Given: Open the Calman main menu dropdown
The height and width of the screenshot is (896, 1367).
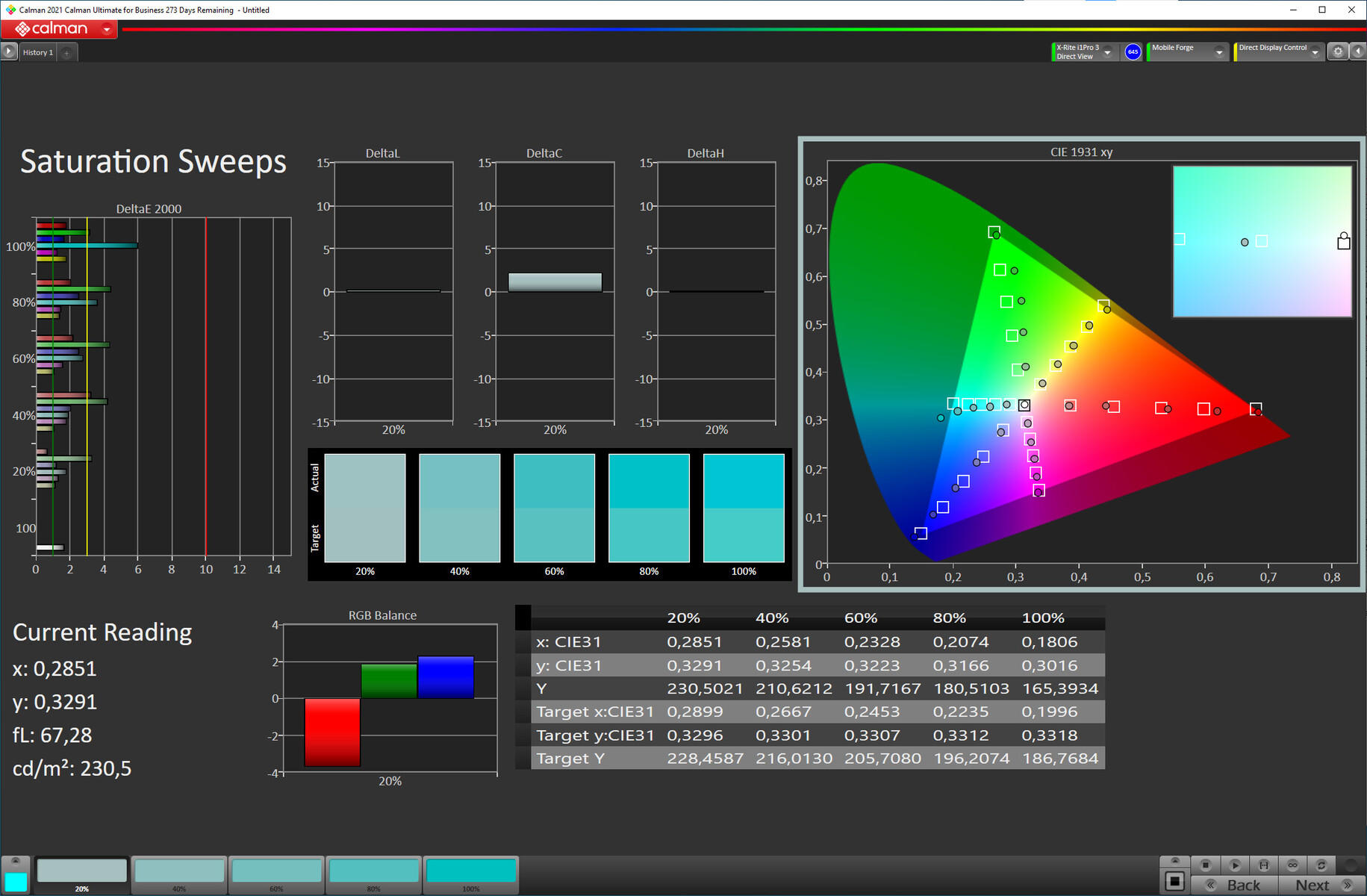Looking at the screenshot, I should pos(107,29).
